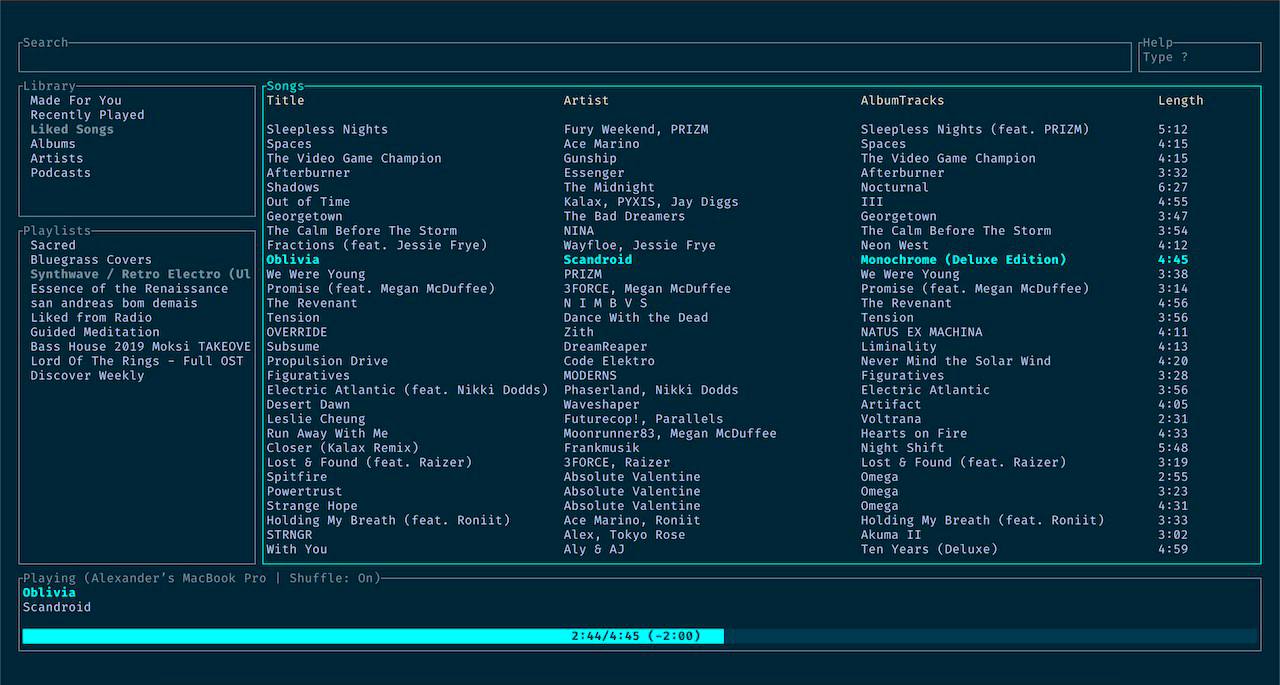Select Essence of the Renaissance playlist
This screenshot has width=1280, height=685.
pyautogui.click(x=129, y=289)
